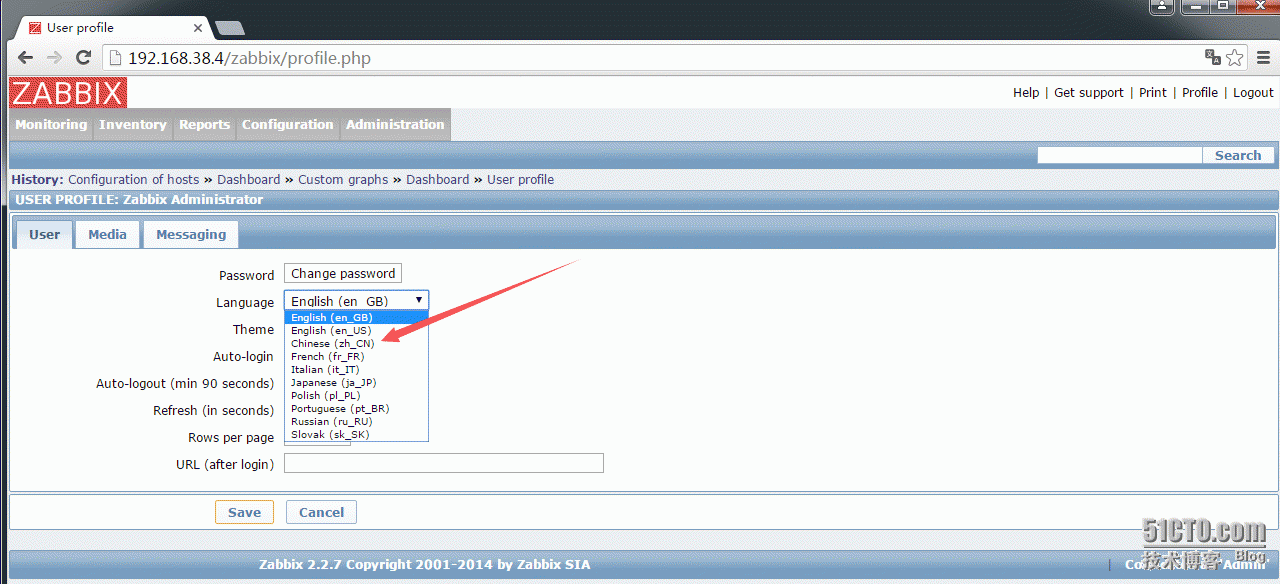Choose Portuguese (pt_BR) language
The image size is (1280, 584).
(x=356, y=408)
